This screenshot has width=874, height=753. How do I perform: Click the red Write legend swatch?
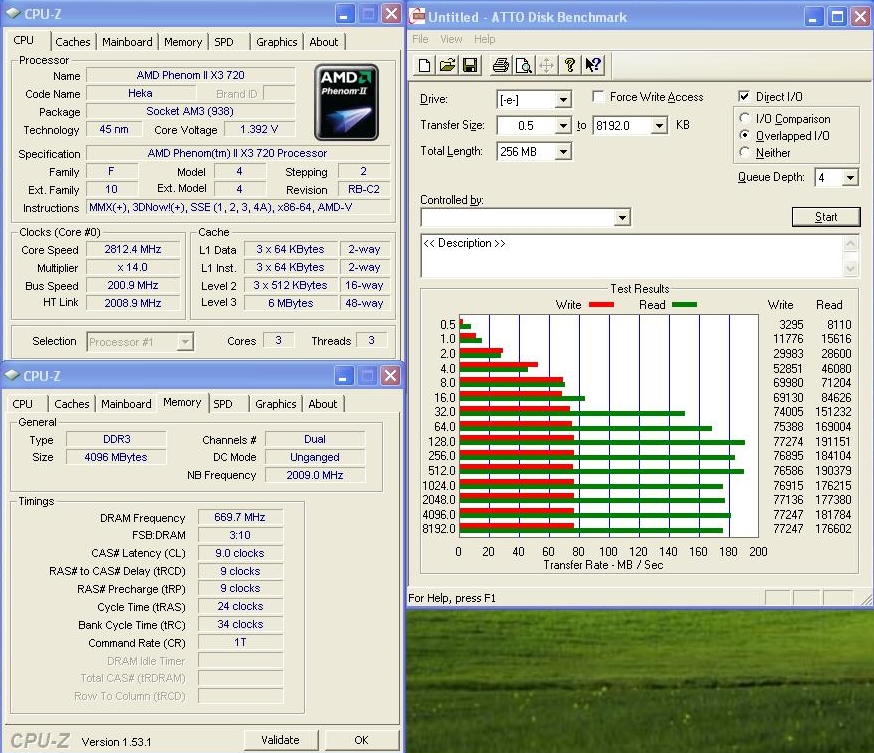pos(601,304)
